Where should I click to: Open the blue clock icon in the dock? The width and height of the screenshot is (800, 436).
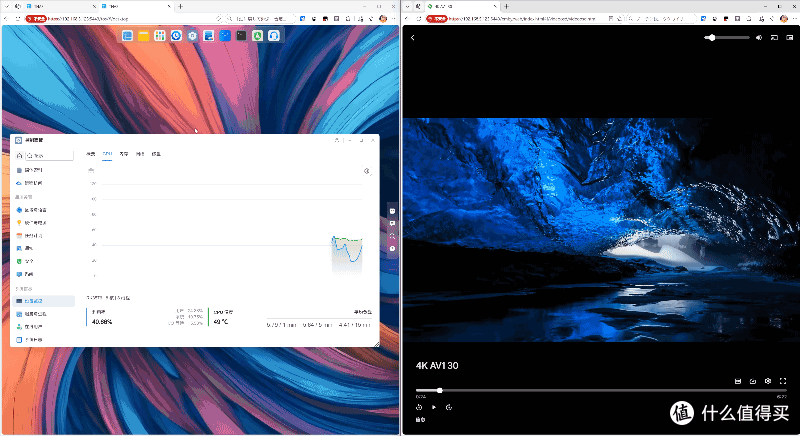coord(176,36)
